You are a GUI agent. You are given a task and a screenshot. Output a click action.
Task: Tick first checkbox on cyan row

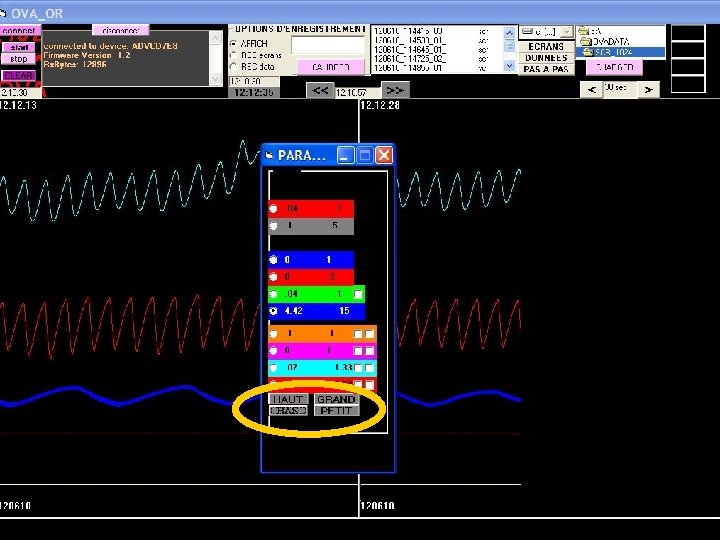point(358,368)
